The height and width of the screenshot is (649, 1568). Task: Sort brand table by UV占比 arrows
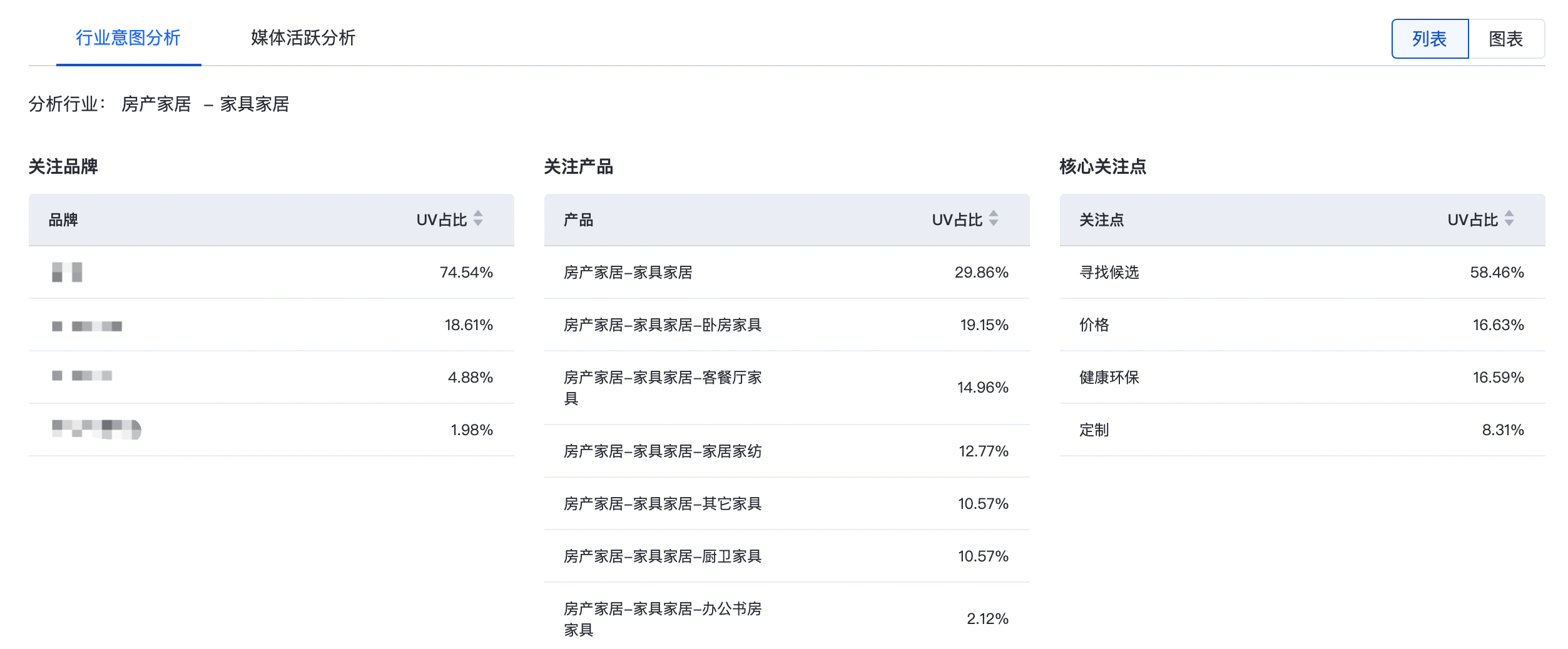coord(478,219)
